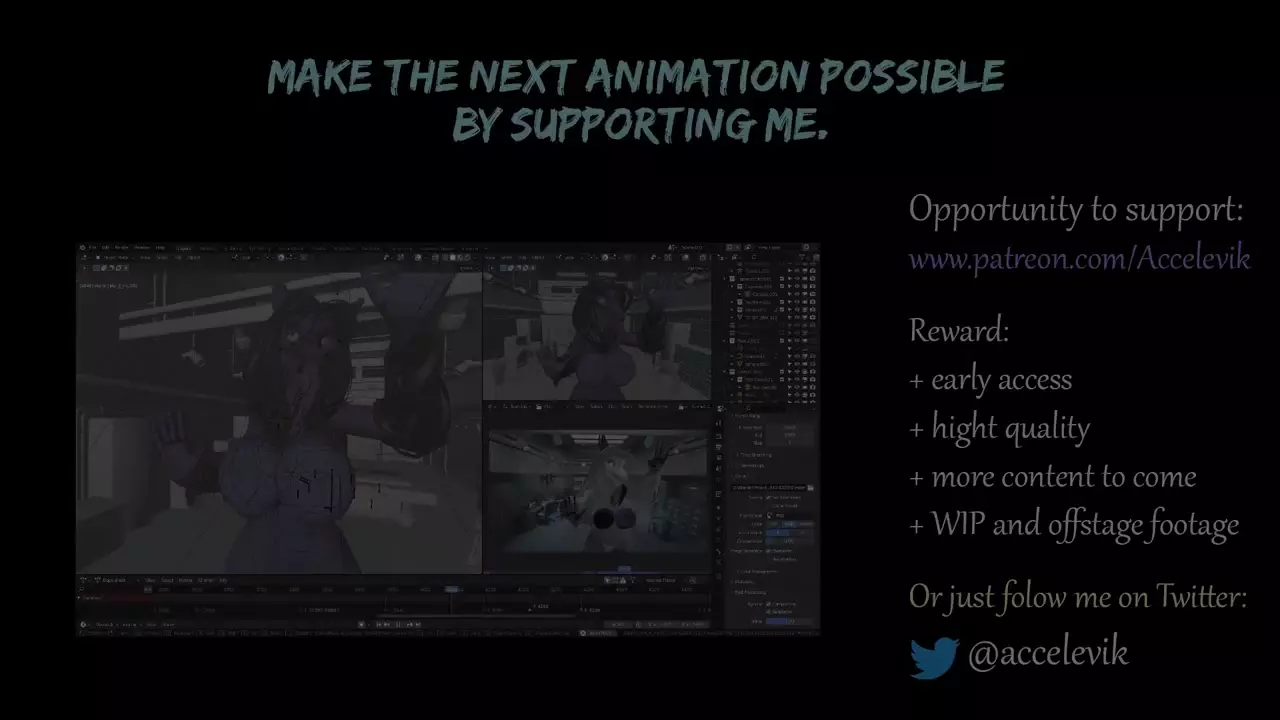Click the Twitter bird logo

(934, 657)
